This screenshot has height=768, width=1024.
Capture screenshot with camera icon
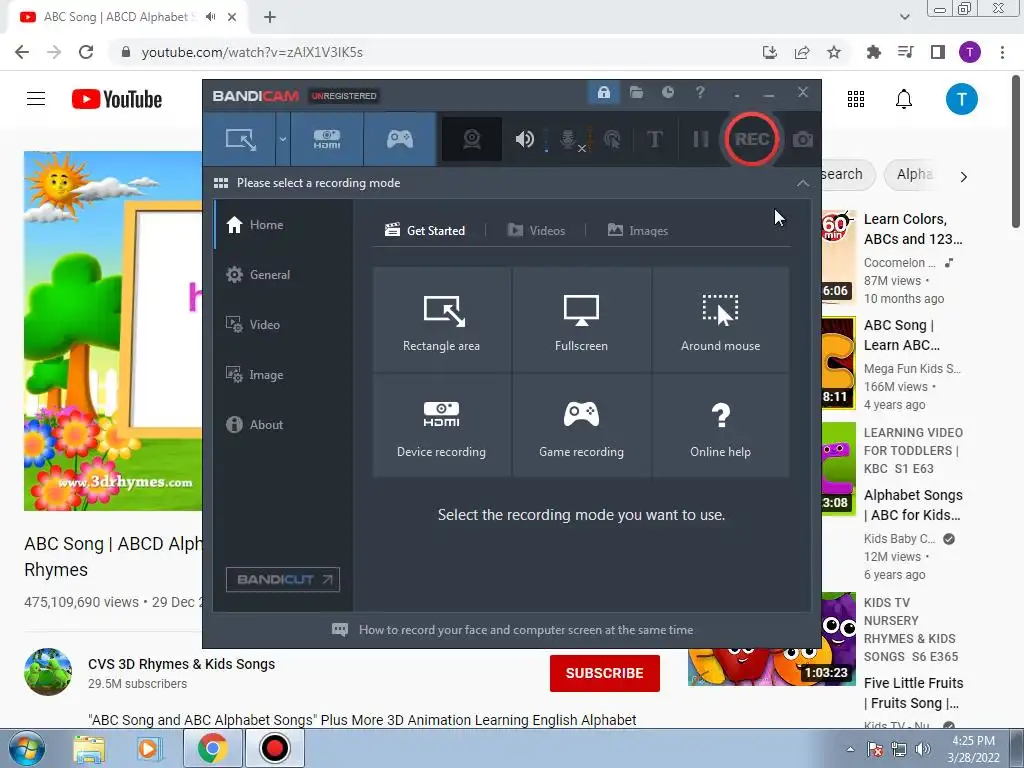pos(803,139)
